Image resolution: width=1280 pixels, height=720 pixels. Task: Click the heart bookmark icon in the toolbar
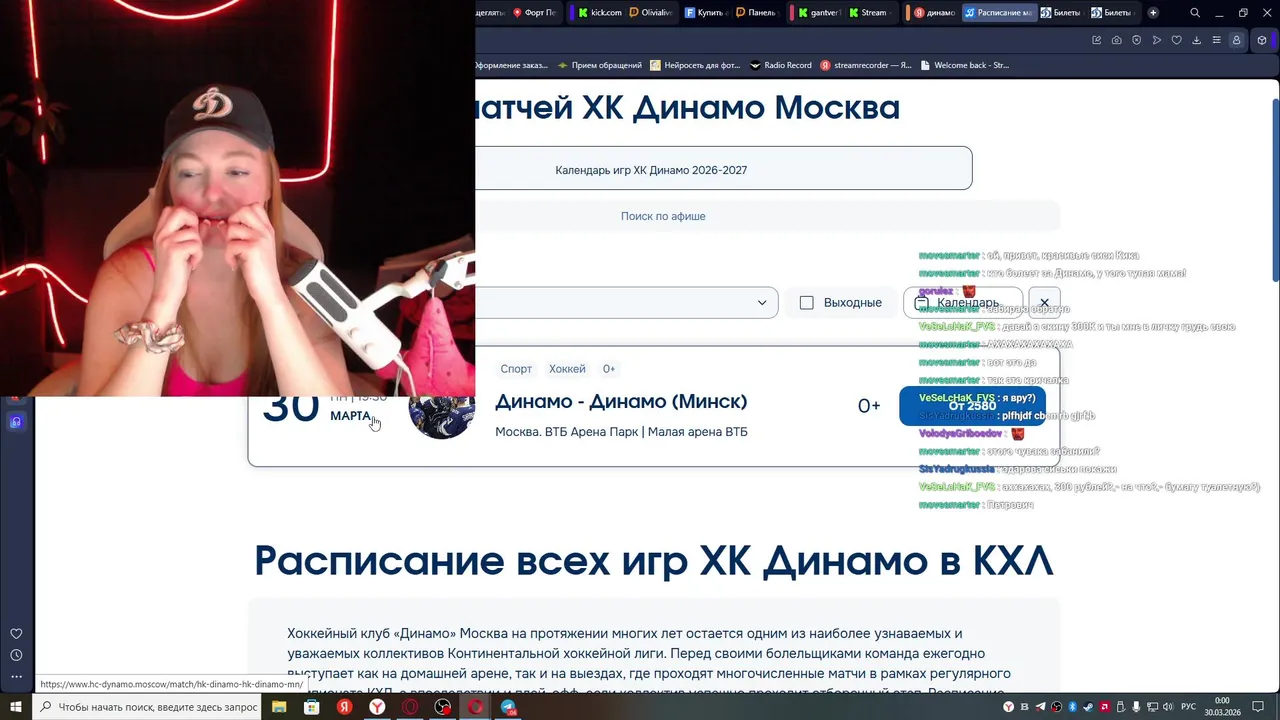(1177, 40)
